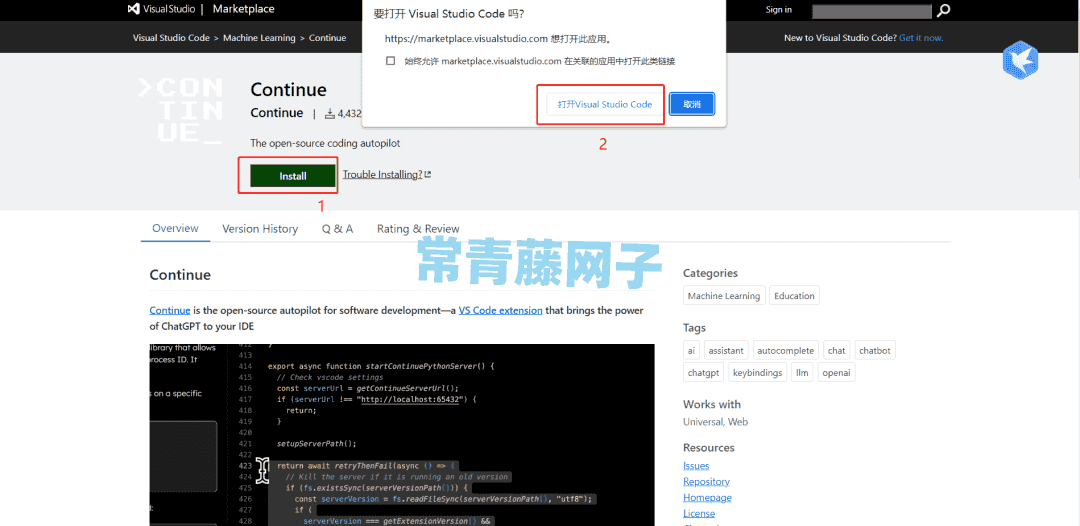Open the Q & A tab
This screenshot has width=1080, height=526.
[x=338, y=229]
